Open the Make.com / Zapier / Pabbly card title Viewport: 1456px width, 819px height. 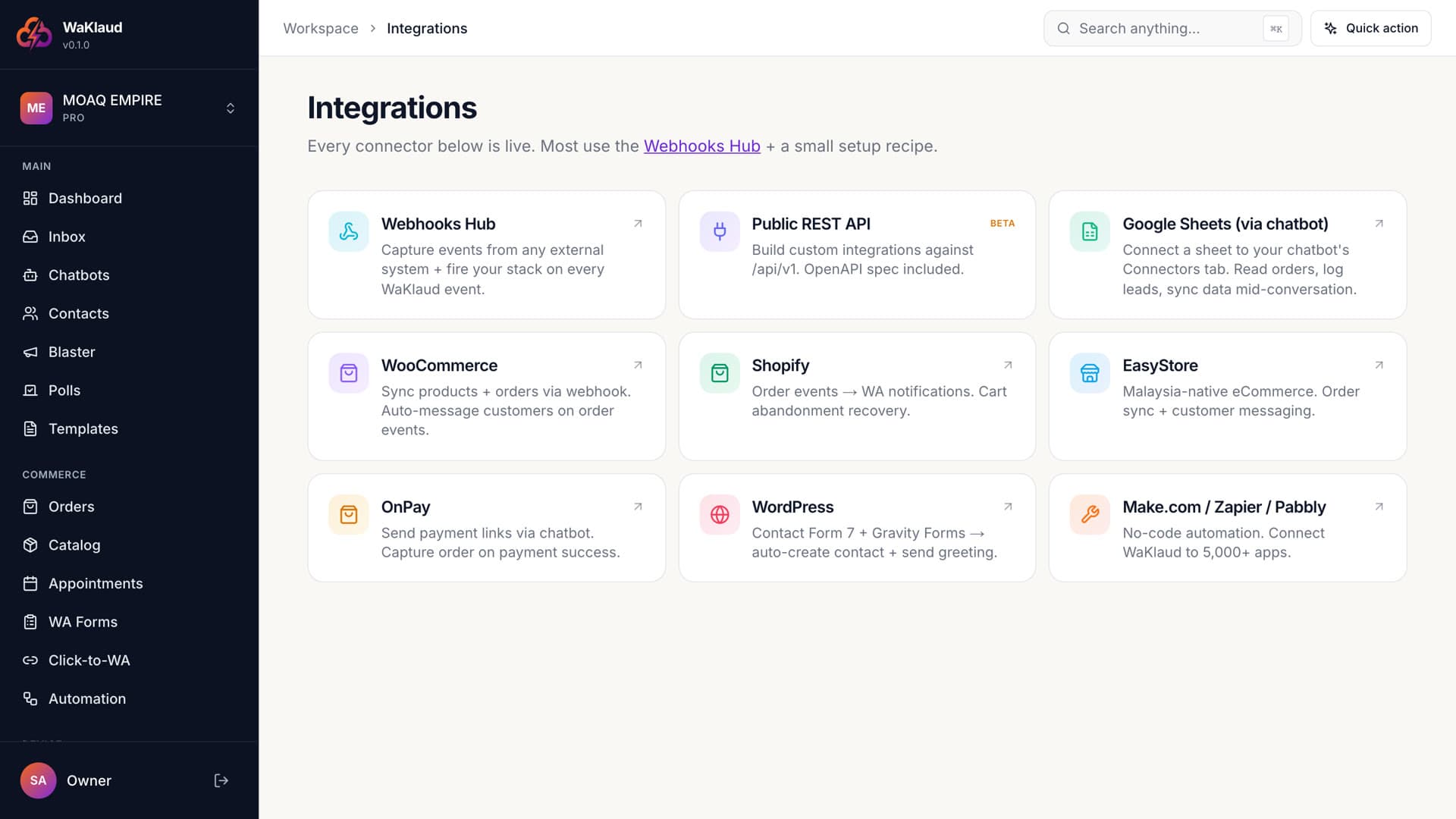[1224, 507]
